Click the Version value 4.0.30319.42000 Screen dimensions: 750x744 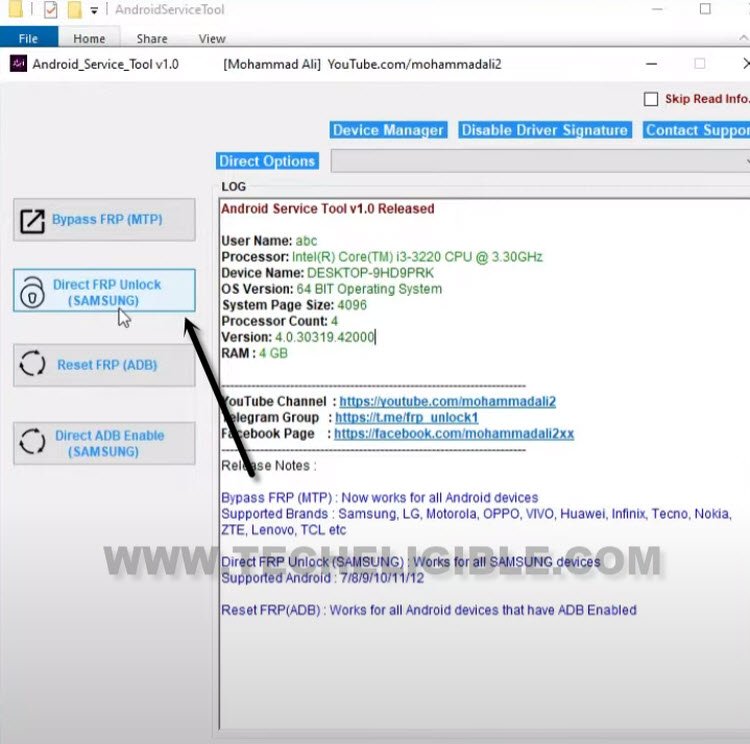tap(324, 337)
